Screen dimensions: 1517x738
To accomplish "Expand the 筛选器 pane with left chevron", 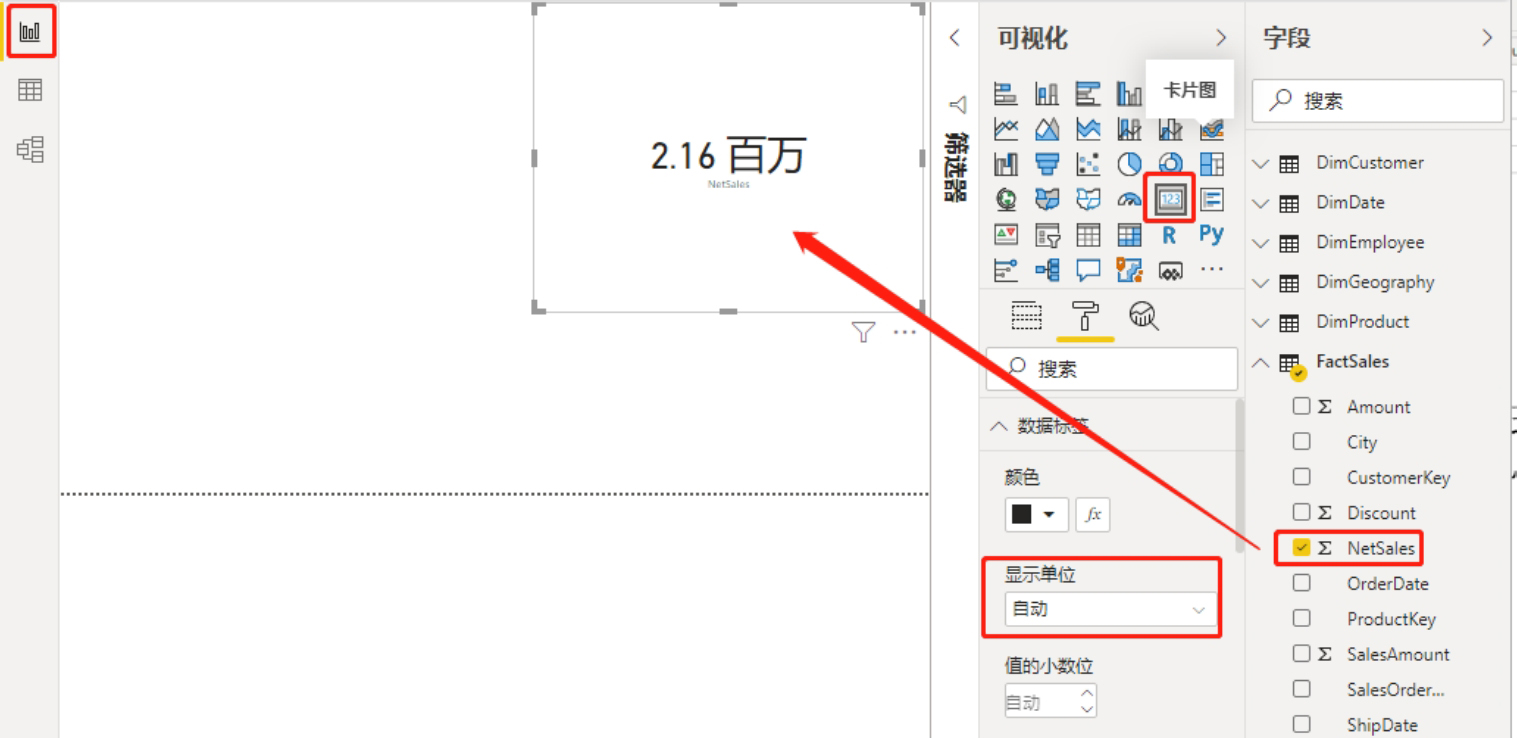I will (x=954, y=38).
